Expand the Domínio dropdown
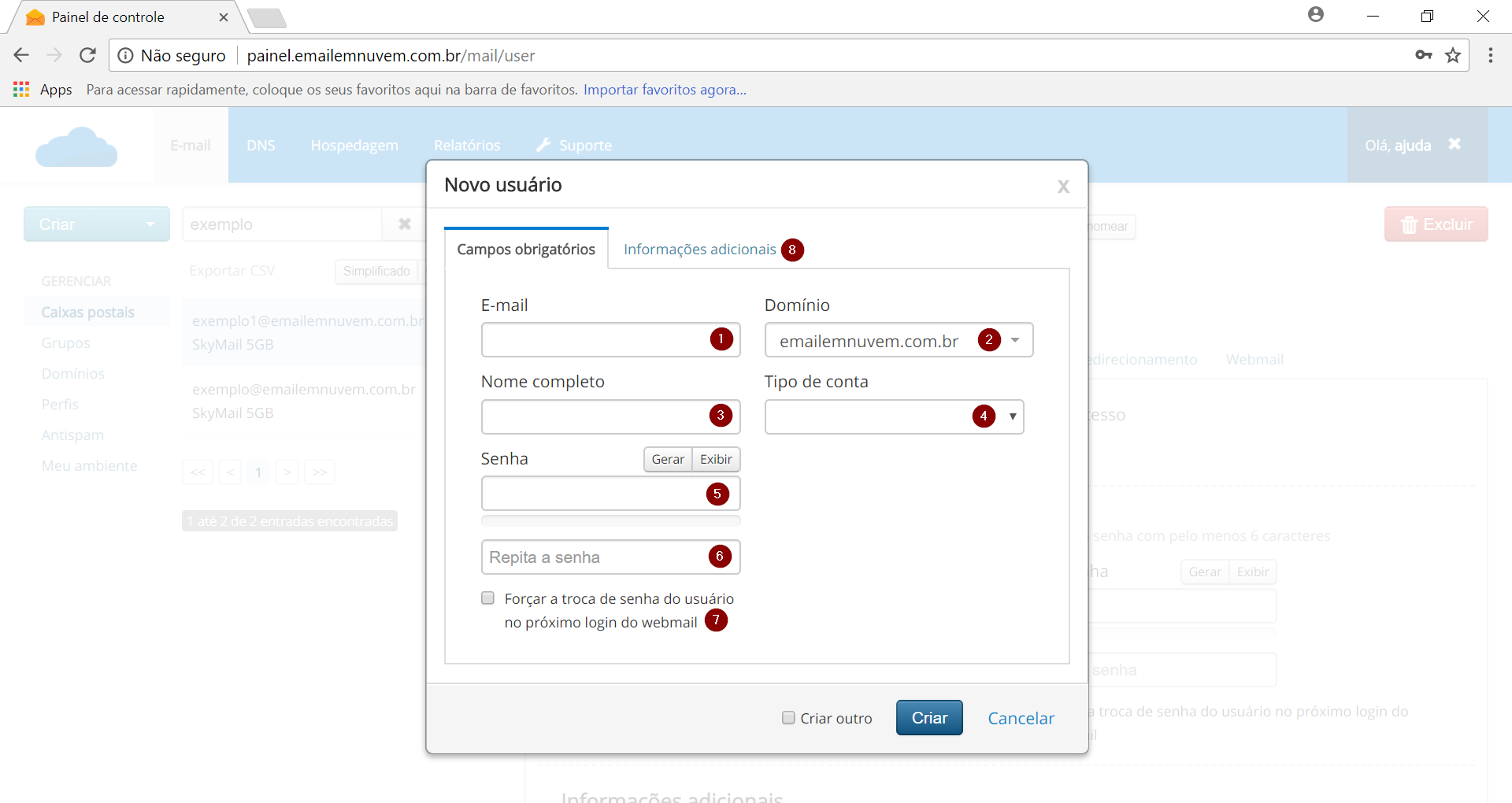Viewport: 1512px width, 803px height. [1015, 340]
